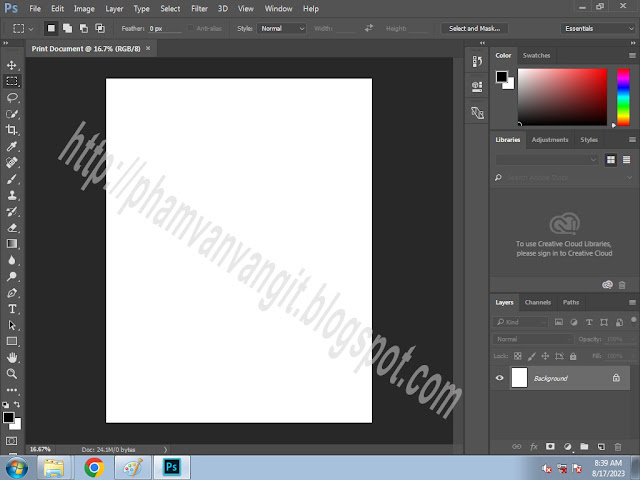Click the swap width and height arrows
Viewport: 640px width, 480px height.
[x=369, y=28]
